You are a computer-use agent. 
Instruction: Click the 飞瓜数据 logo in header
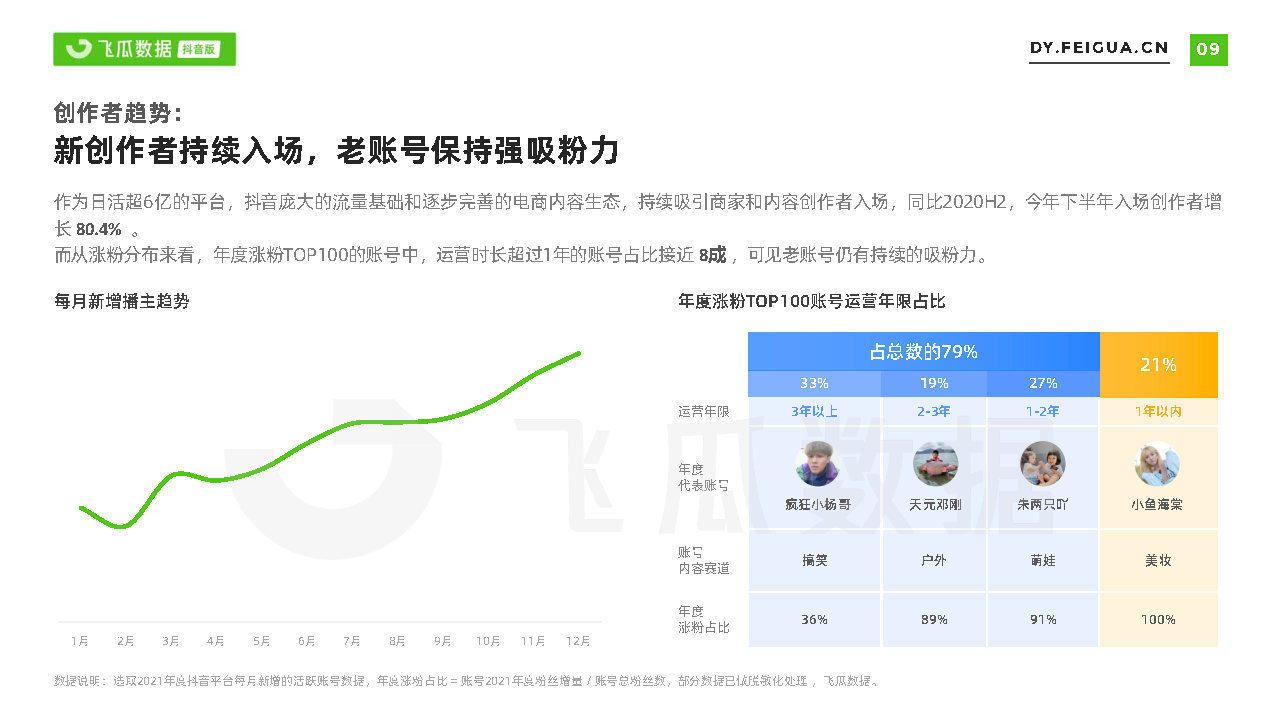[x=118, y=49]
